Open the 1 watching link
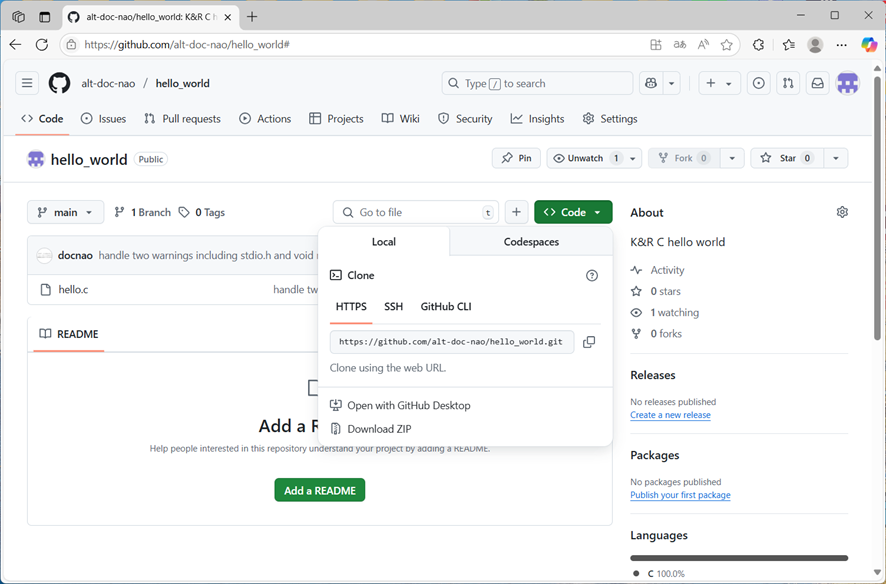Viewport: 886px width, 584px height. (x=665, y=313)
